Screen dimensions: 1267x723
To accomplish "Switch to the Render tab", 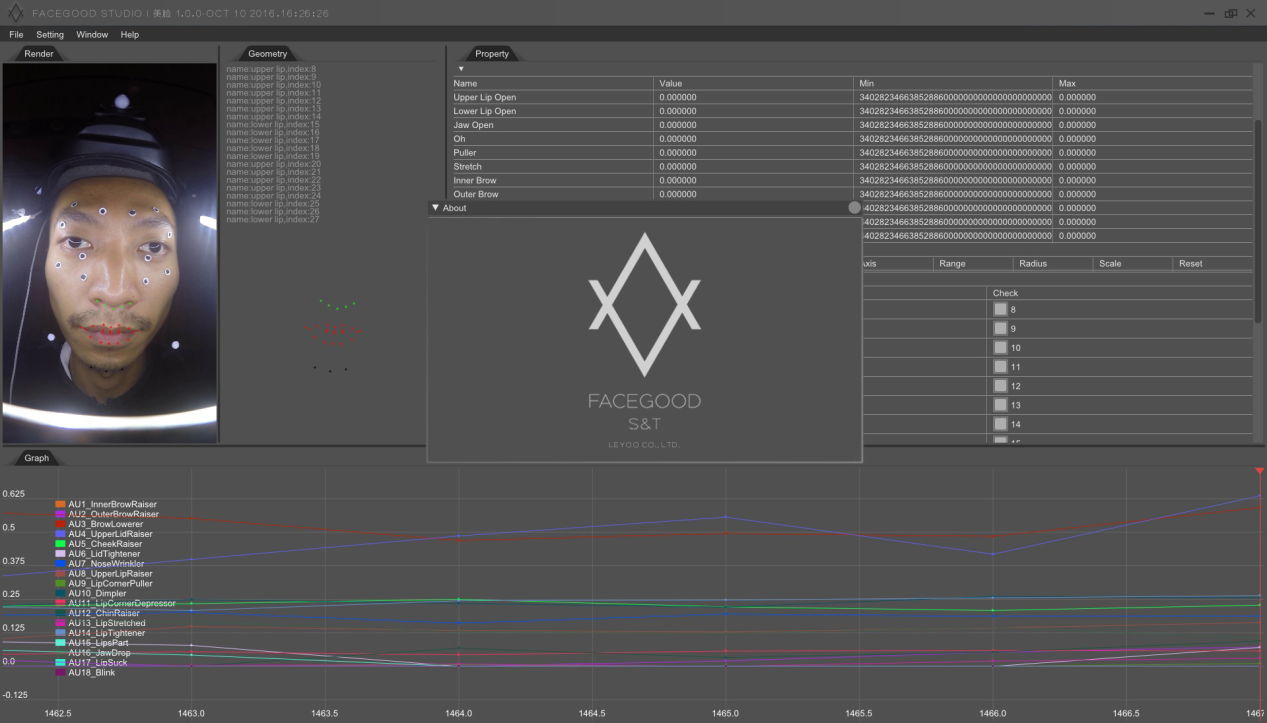I will 39,54.
